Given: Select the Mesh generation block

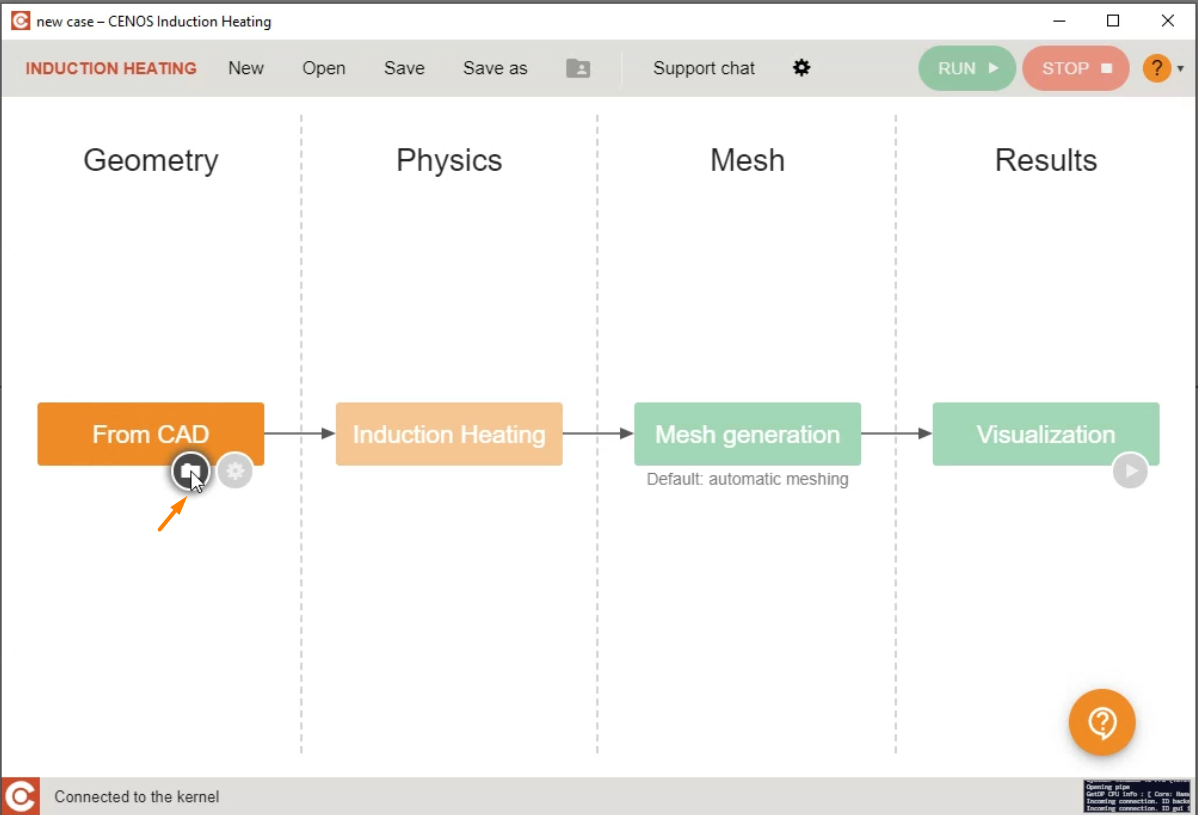Looking at the screenshot, I should coord(747,434).
